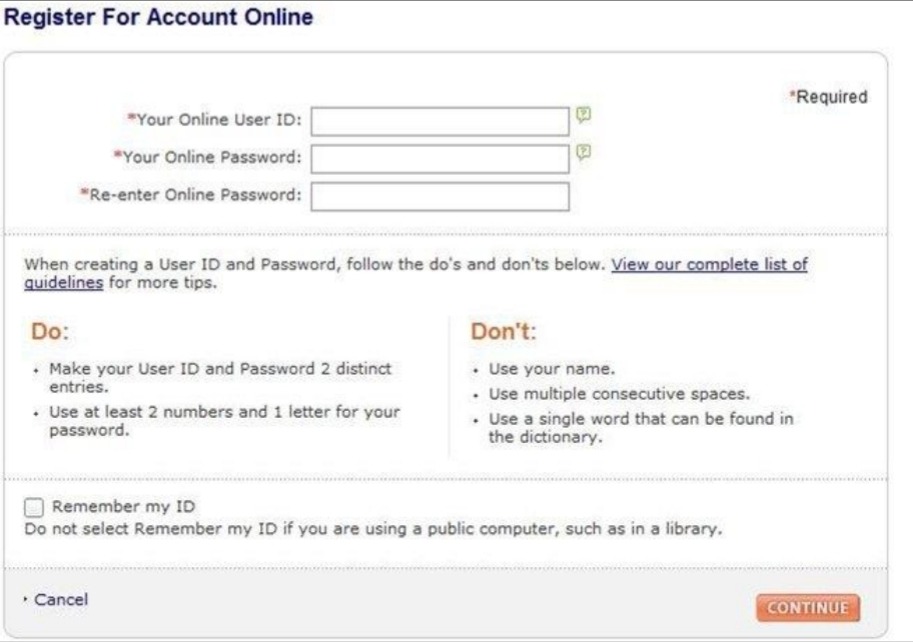Click into the Your Online Password field
Viewport: 913px width, 642px height.
click(x=440, y=159)
